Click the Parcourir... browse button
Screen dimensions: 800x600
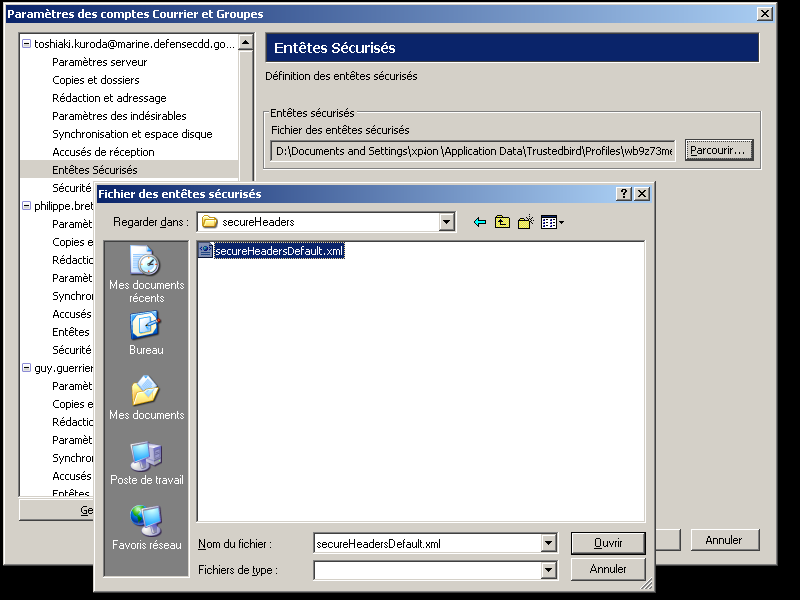(718, 150)
